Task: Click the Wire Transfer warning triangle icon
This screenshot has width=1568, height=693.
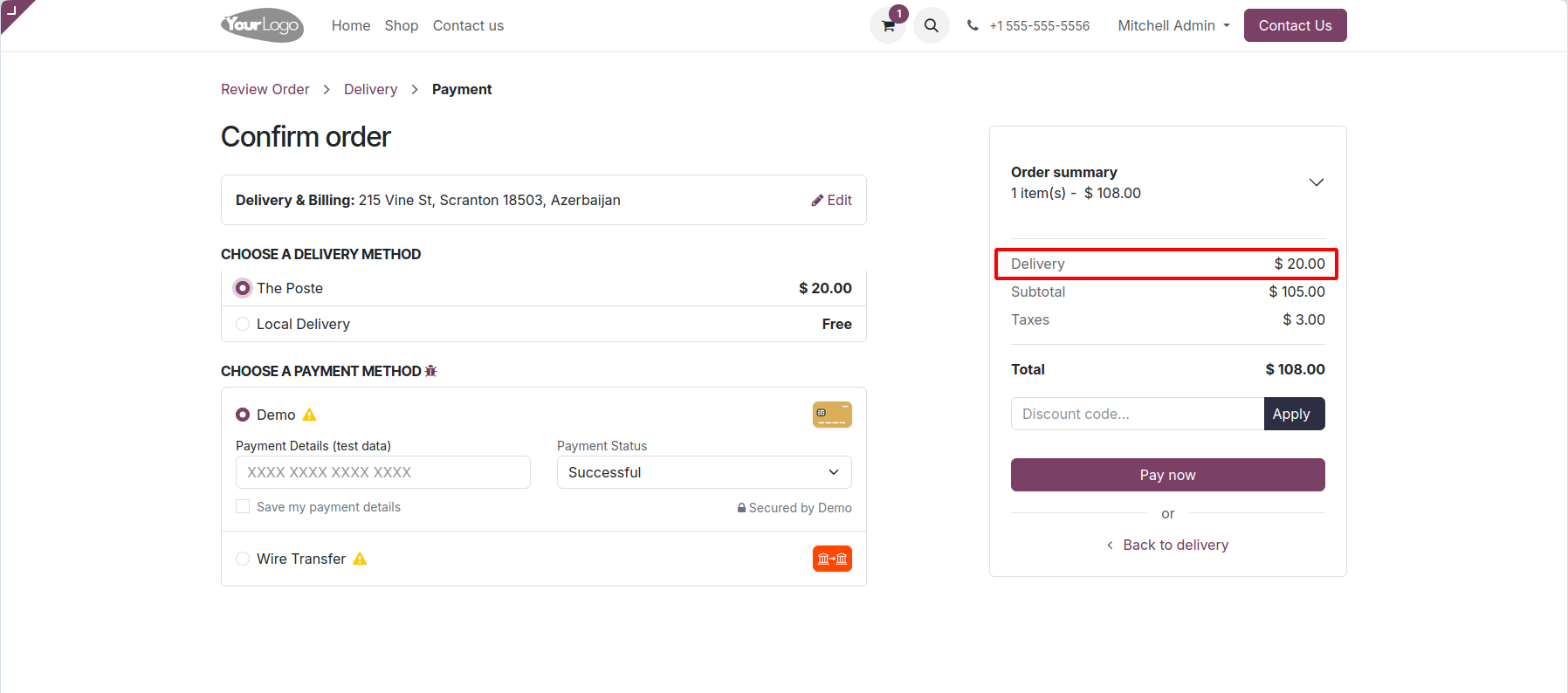Action: coord(360,559)
